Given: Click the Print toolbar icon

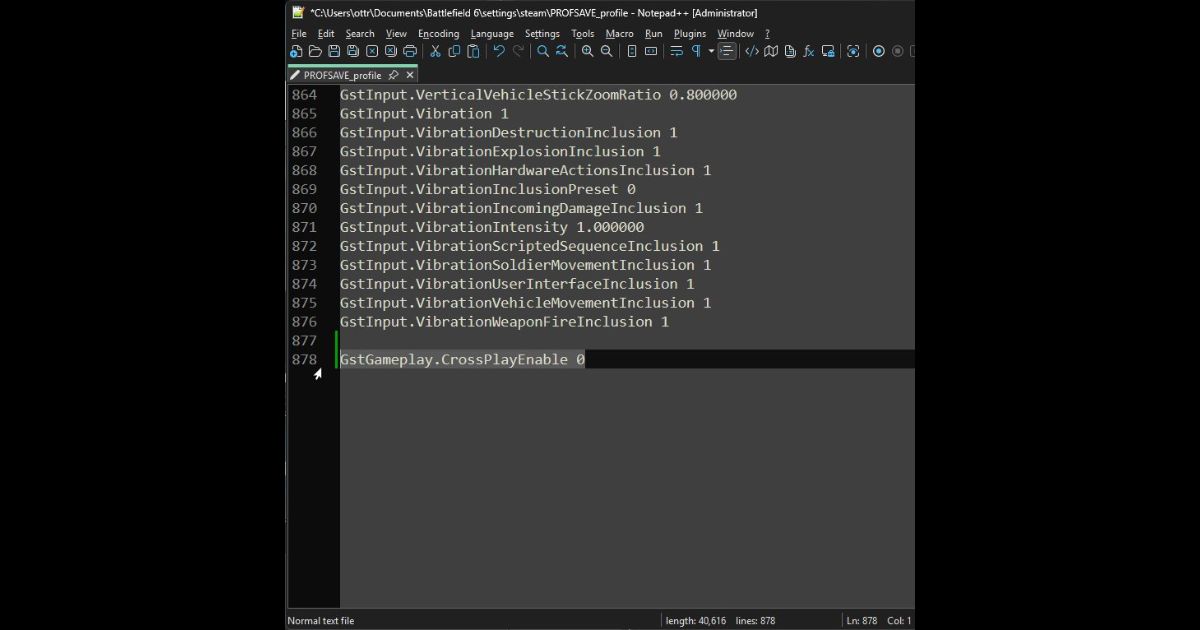Looking at the screenshot, I should (x=410, y=51).
